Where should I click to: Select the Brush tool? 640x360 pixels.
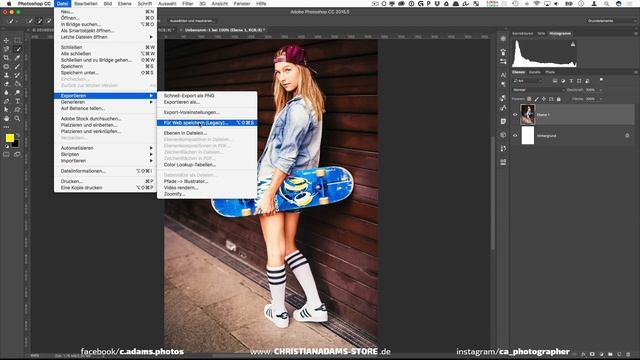(x=17, y=67)
